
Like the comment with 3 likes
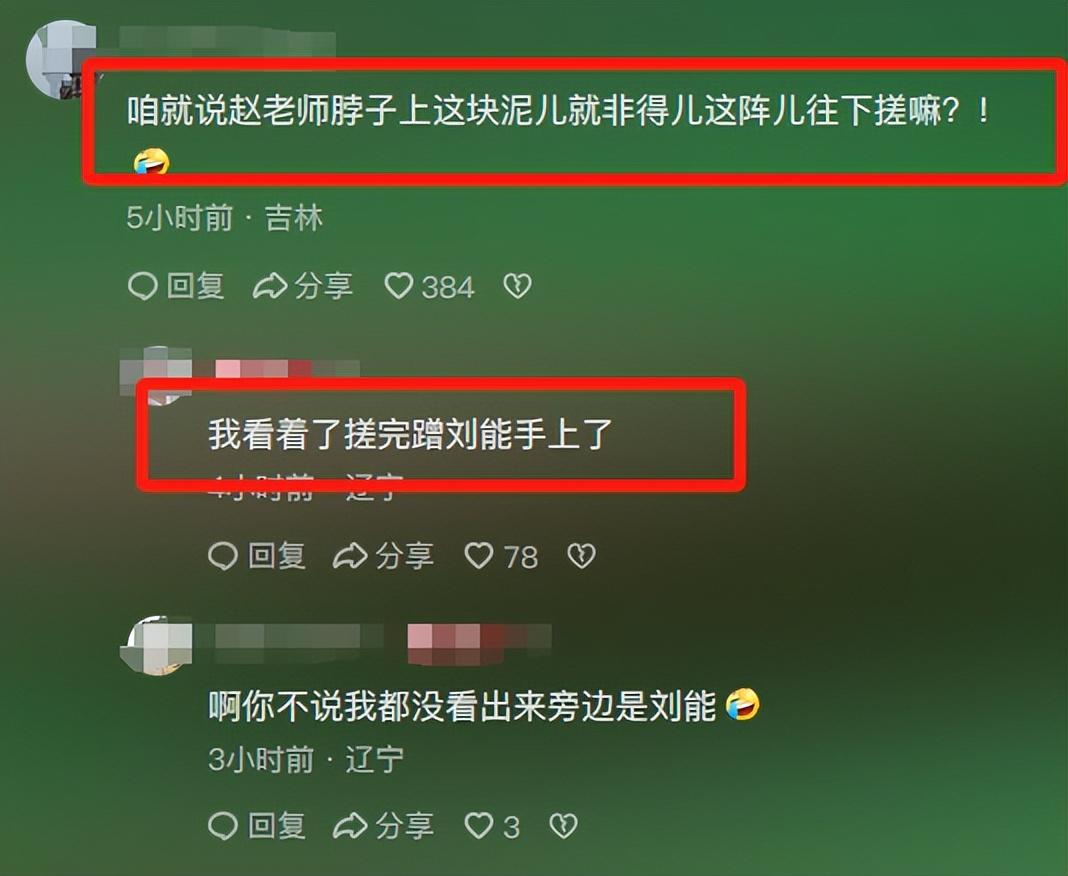coord(492,826)
